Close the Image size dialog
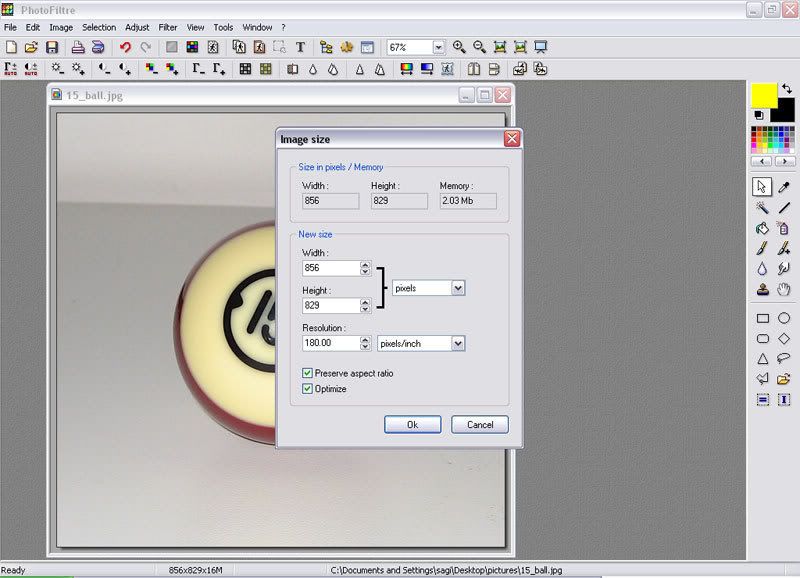Viewport: 800px width, 578px height. click(x=512, y=139)
